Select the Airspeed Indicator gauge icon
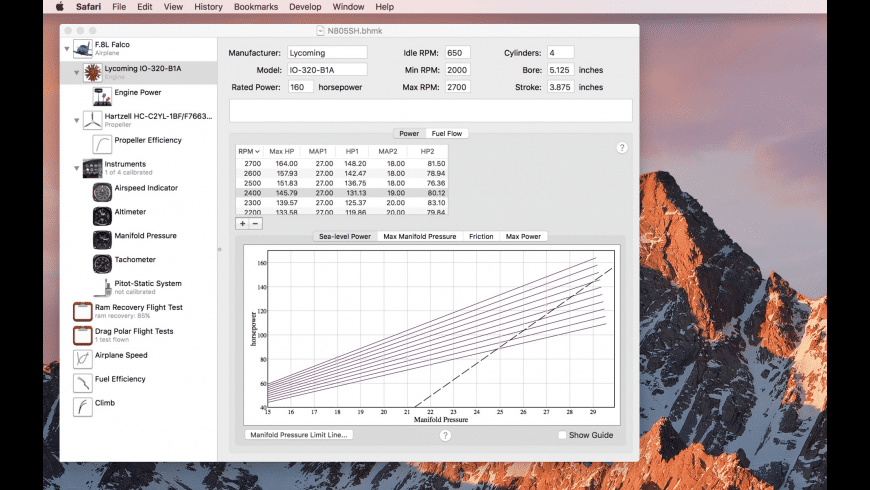Image resolution: width=870 pixels, height=490 pixels. [x=102, y=192]
